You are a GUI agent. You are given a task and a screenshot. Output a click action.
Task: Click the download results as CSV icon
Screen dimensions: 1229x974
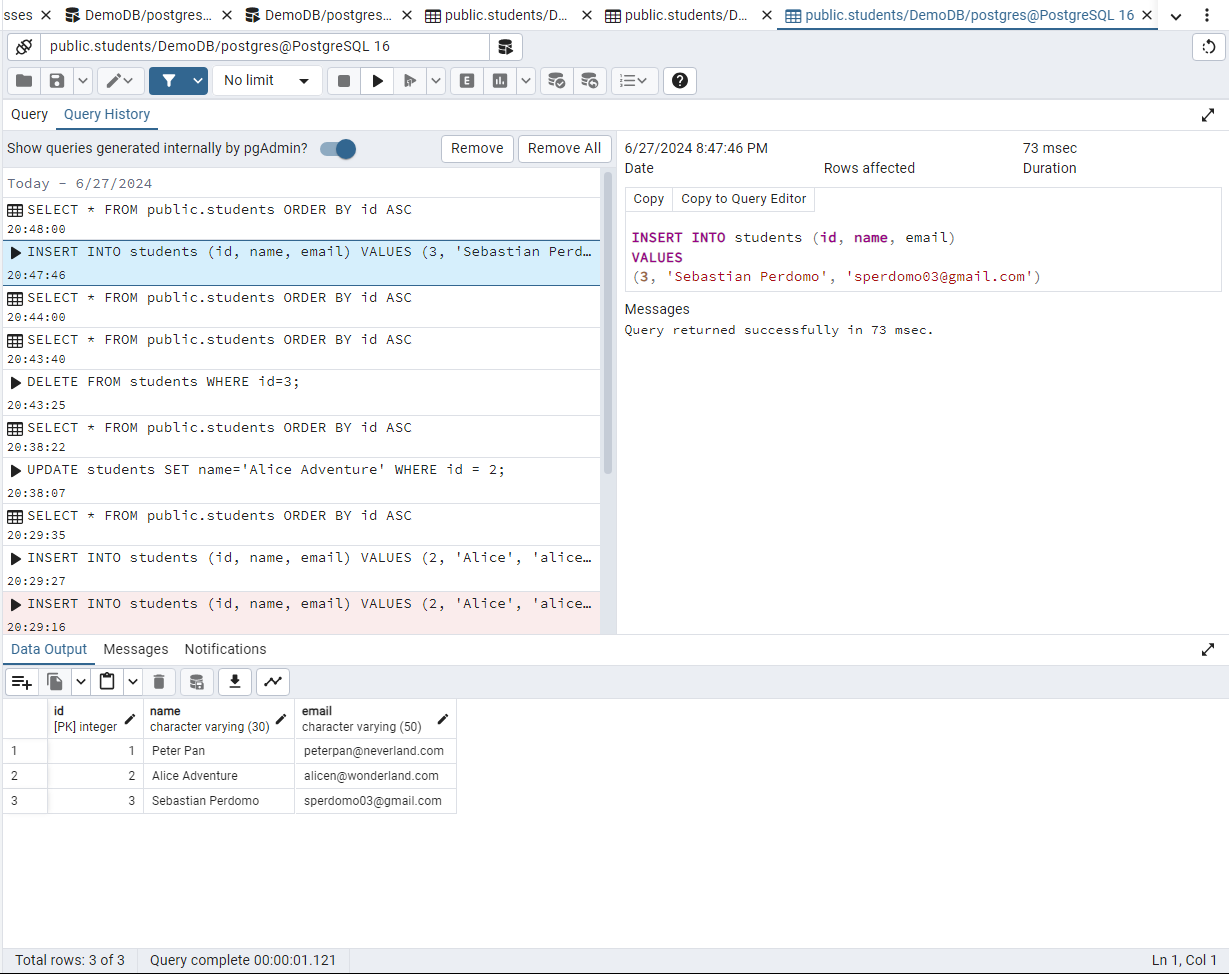(235, 682)
